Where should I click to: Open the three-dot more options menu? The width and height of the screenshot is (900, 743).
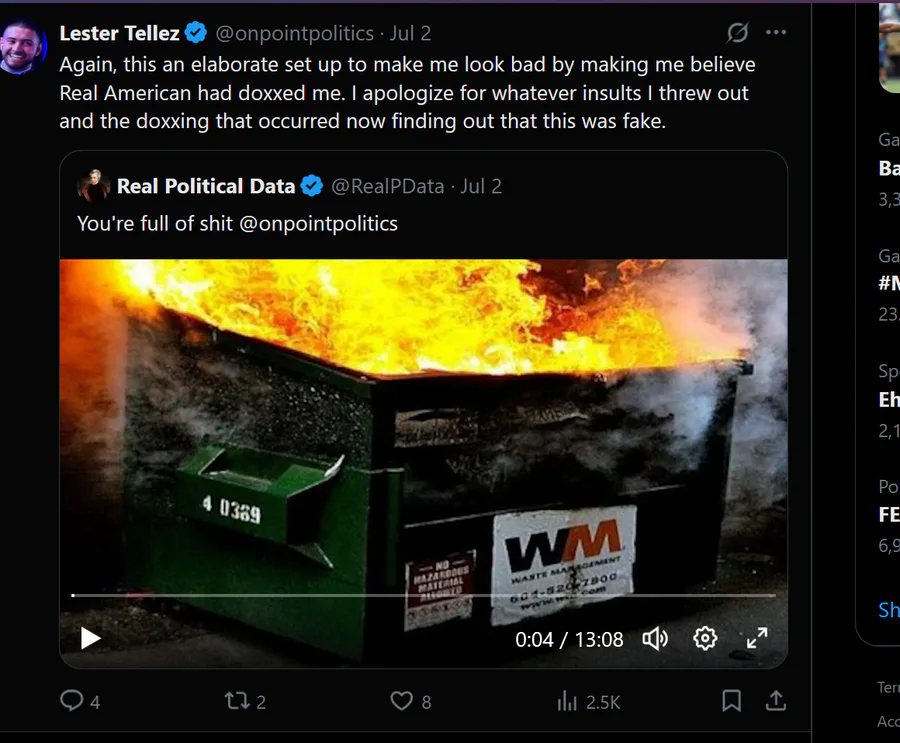tap(776, 33)
